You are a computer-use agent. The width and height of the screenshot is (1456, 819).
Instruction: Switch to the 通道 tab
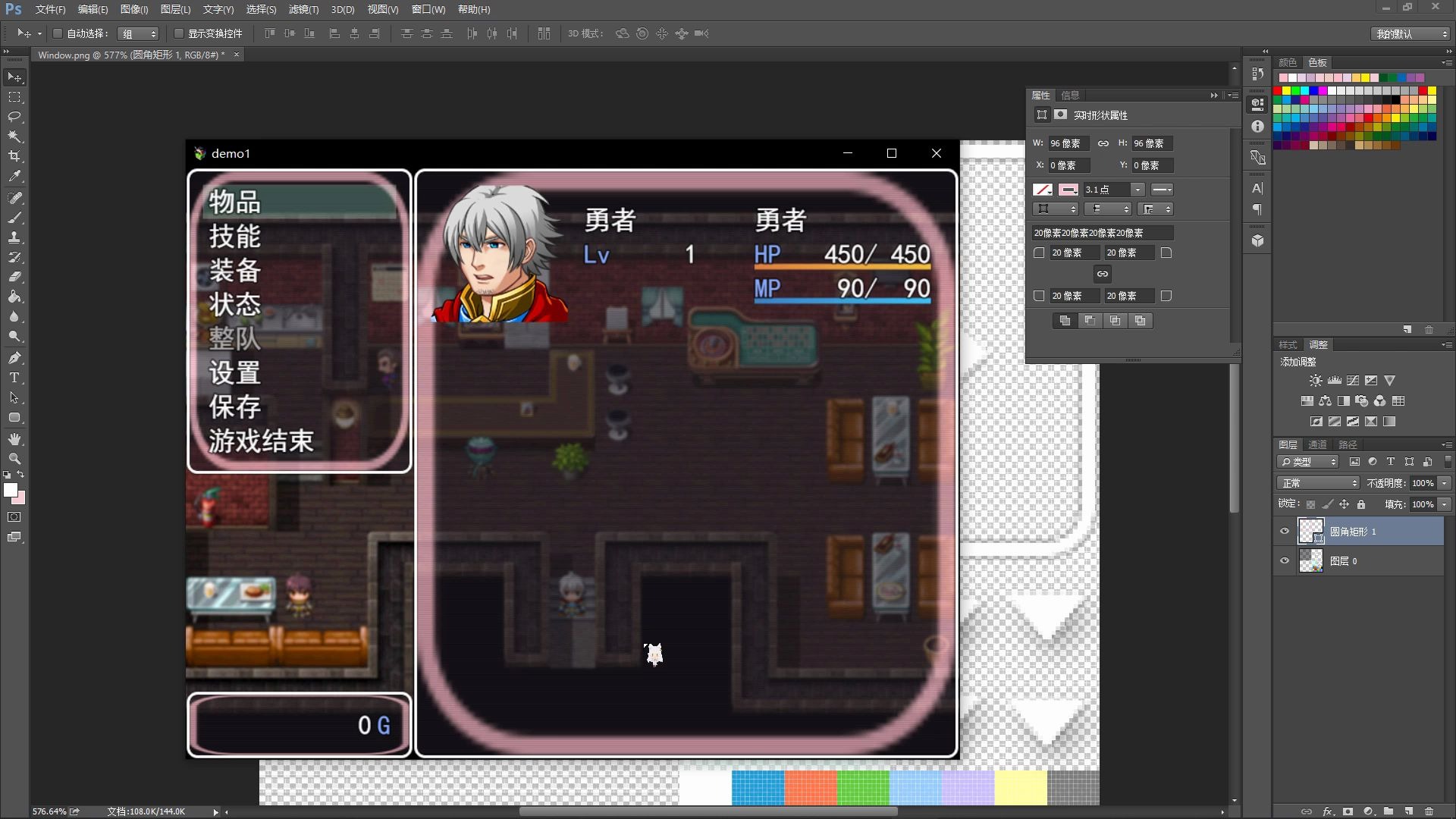1318,444
